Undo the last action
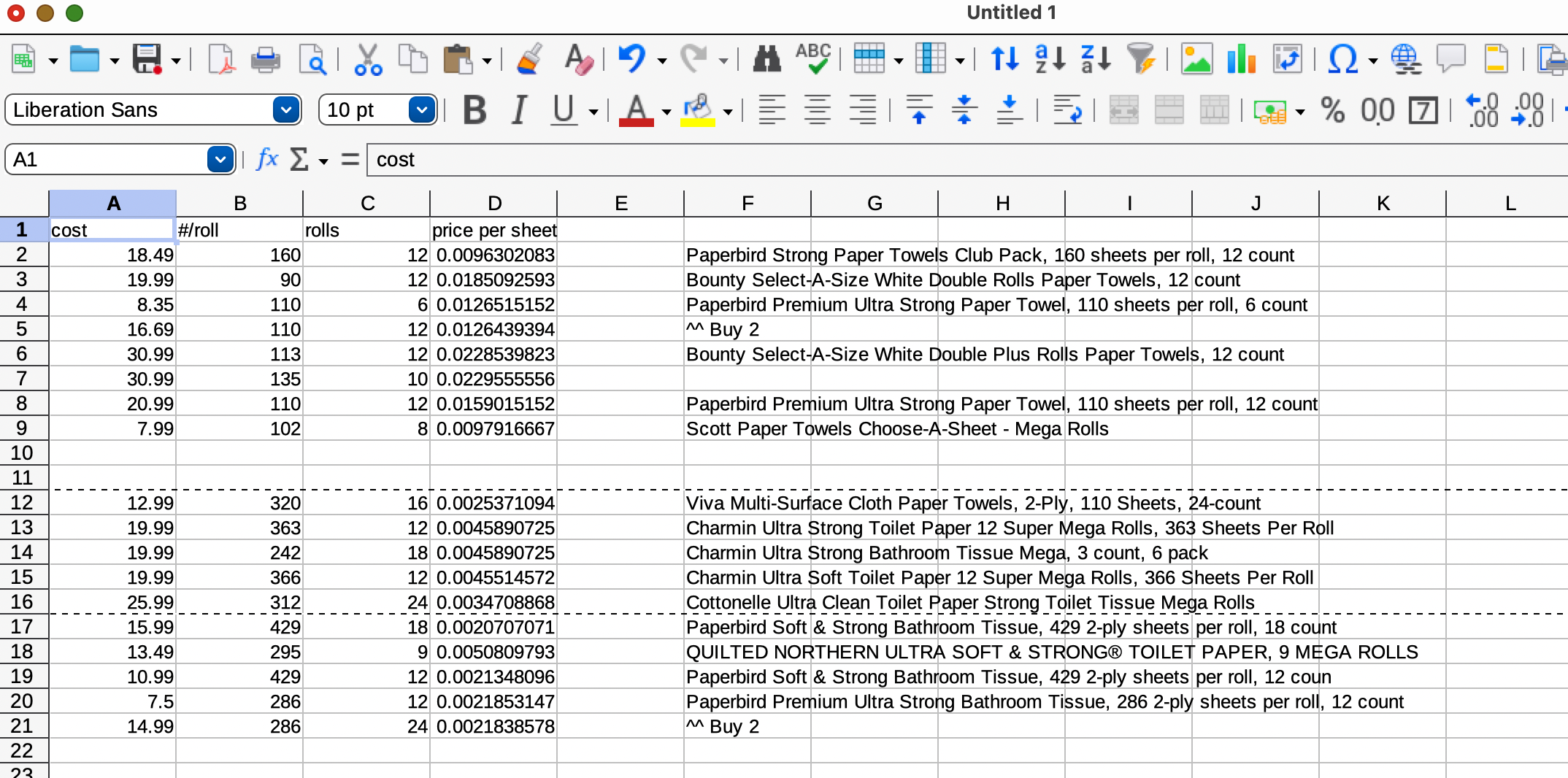This screenshot has height=778, width=1568. 632,59
